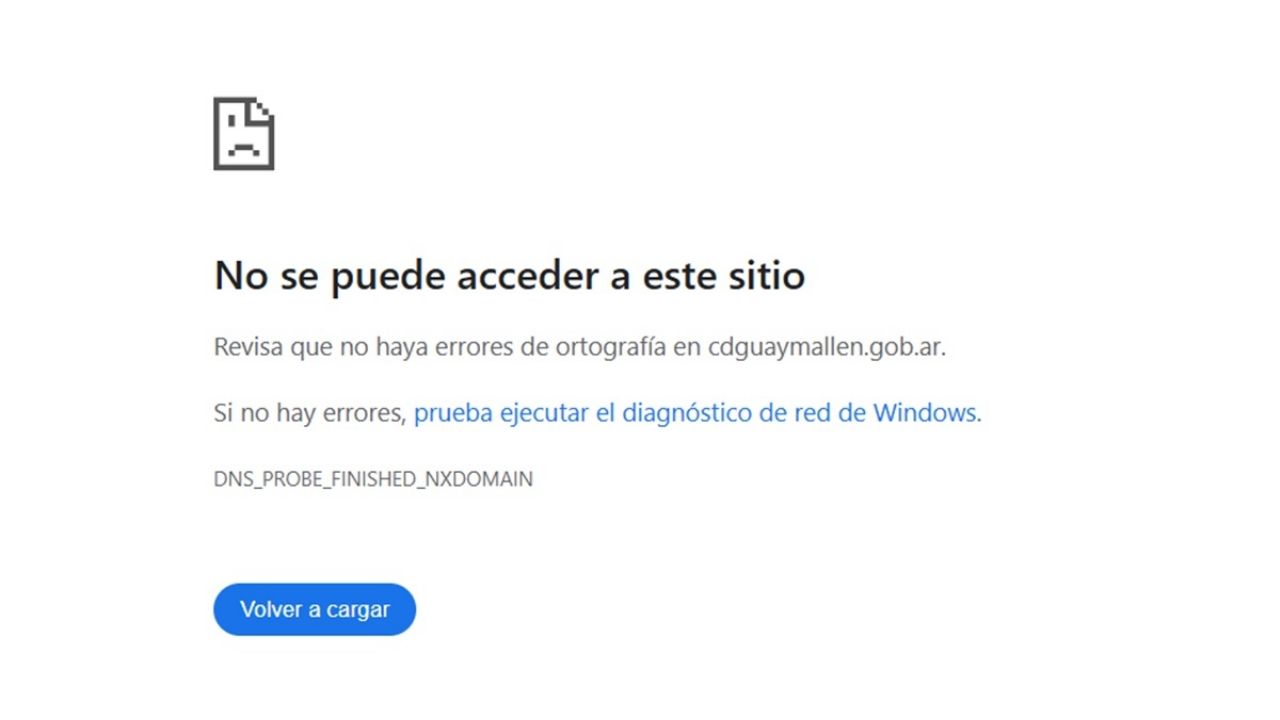Screen dimensions: 1280x720
Task: Click the word sitio in the heading
Action: click(766, 275)
